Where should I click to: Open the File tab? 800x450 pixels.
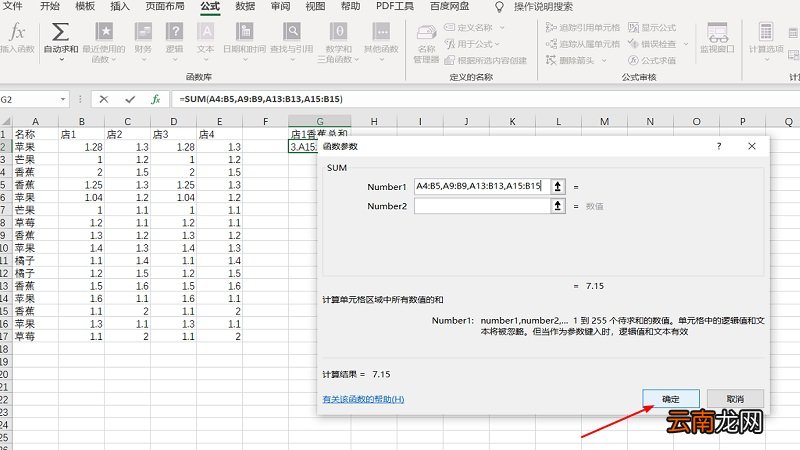pyautogui.click(x=12, y=6)
